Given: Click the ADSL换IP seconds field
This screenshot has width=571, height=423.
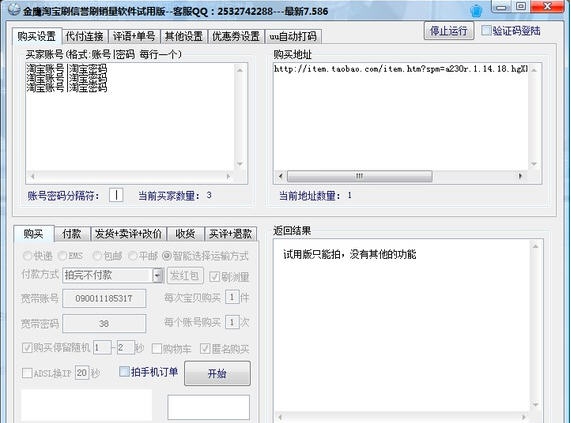Looking at the screenshot, I should pyautogui.click(x=82, y=373).
